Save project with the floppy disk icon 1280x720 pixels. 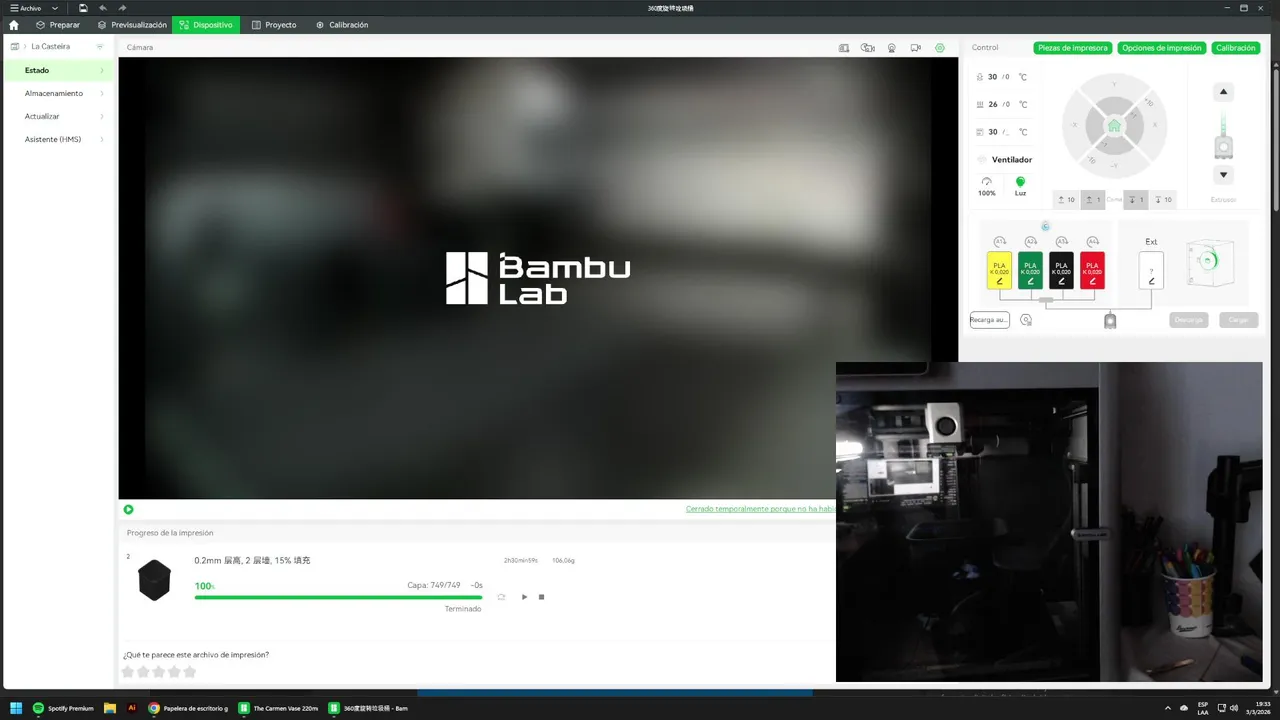pos(83,8)
